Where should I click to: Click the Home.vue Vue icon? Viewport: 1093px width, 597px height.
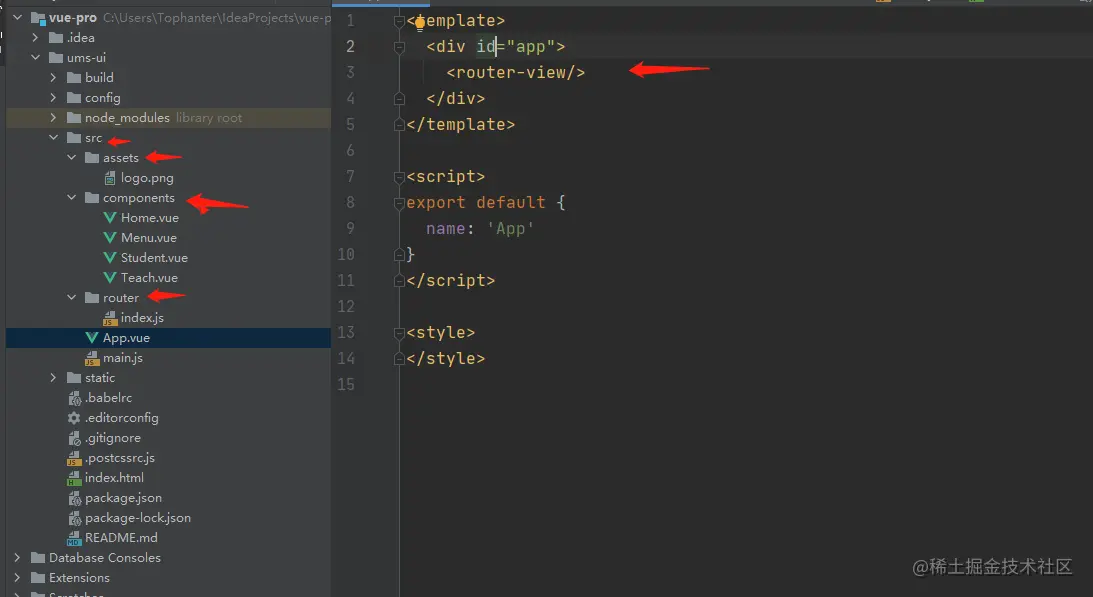pyautogui.click(x=109, y=218)
